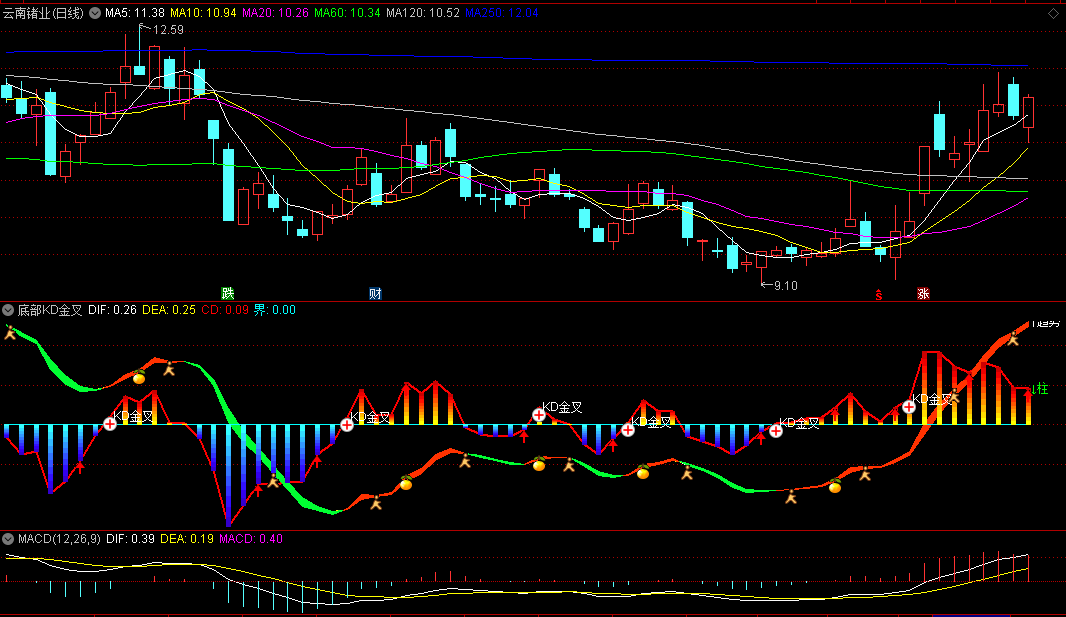Screen dimensions: 1066x617
Task: Open the 底部KD金叉 indicator panel menu
Action: click(8, 310)
